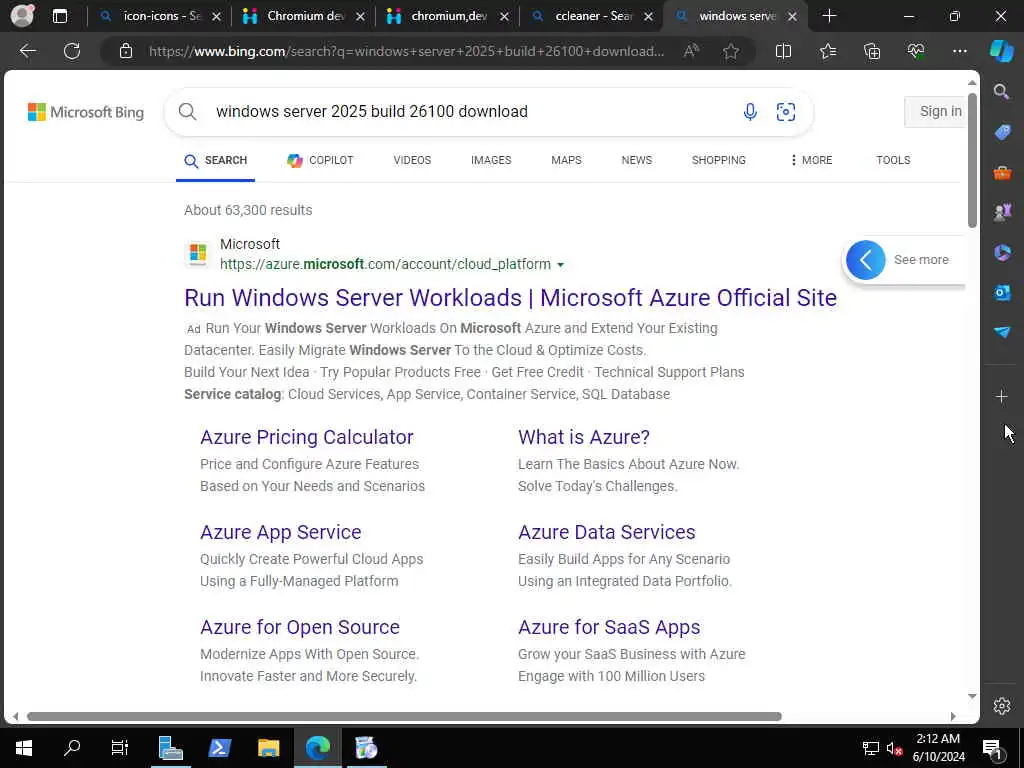
Task: Open Task View on taskbar
Action: (120, 748)
